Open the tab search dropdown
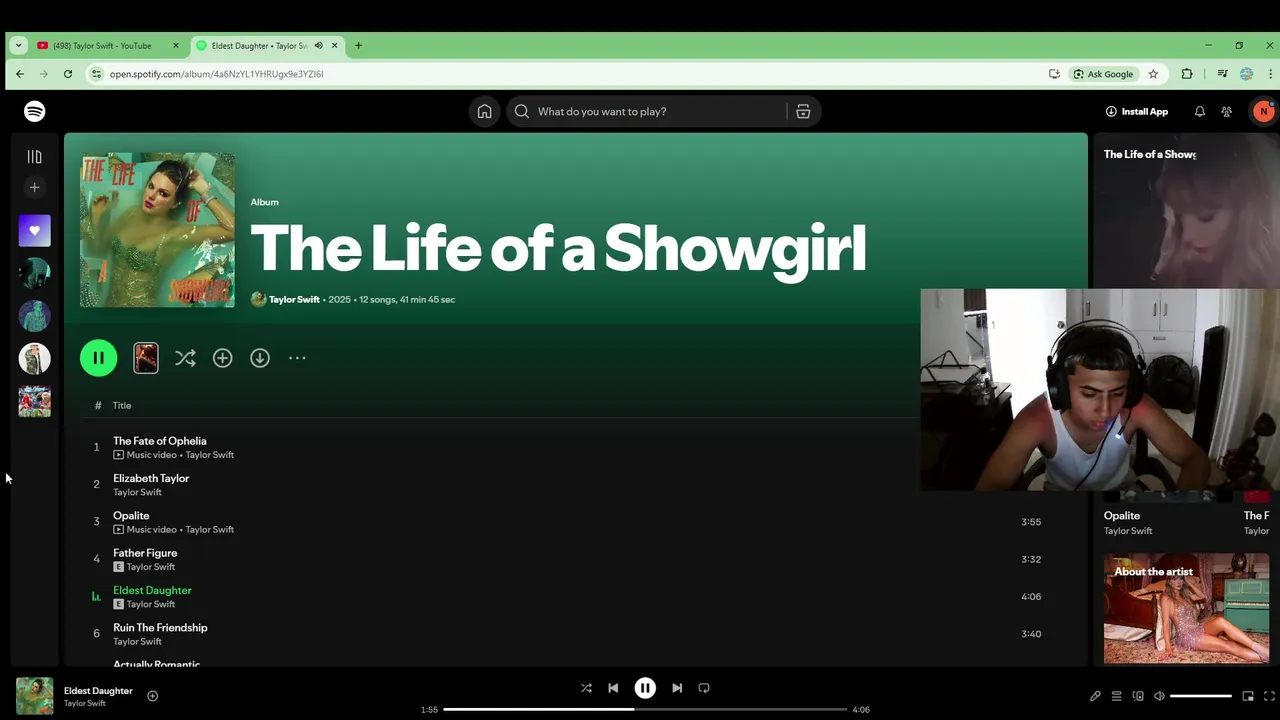This screenshot has height=720, width=1280. point(18,45)
